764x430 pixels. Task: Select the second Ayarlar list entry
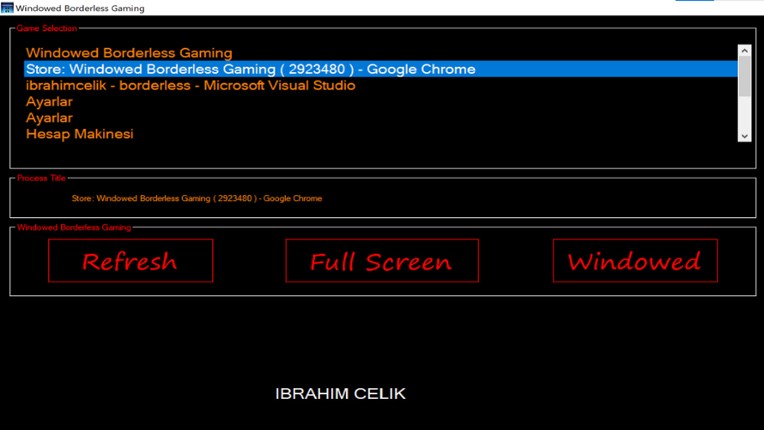pos(381,118)
